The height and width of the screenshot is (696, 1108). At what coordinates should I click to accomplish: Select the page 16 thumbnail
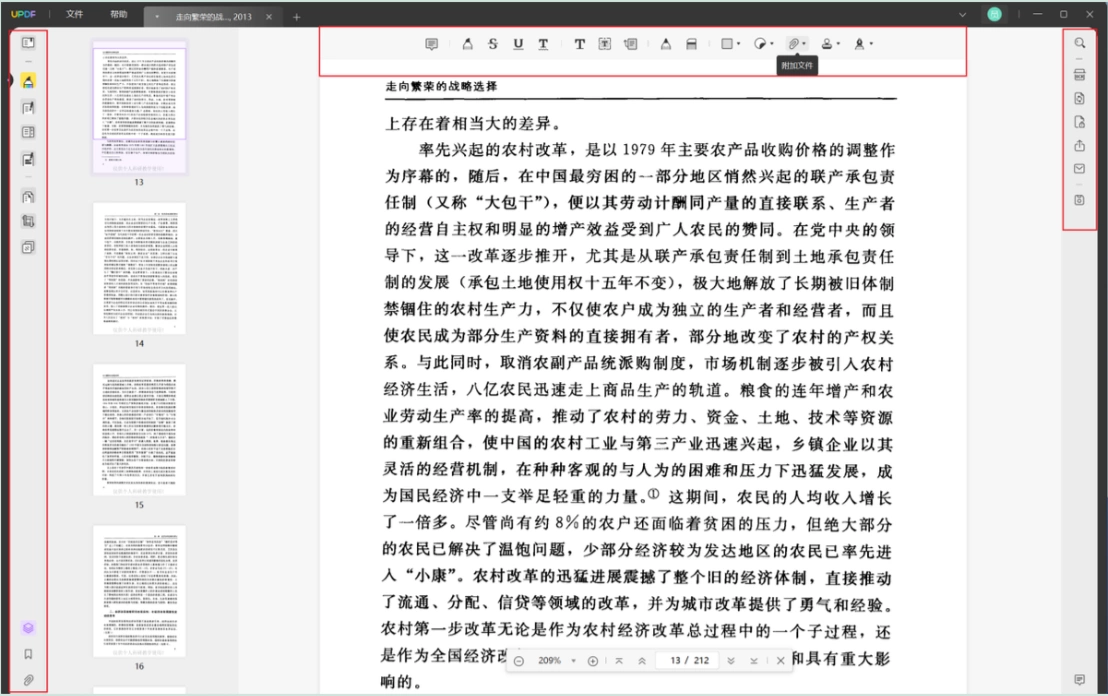tap(139, 591)
